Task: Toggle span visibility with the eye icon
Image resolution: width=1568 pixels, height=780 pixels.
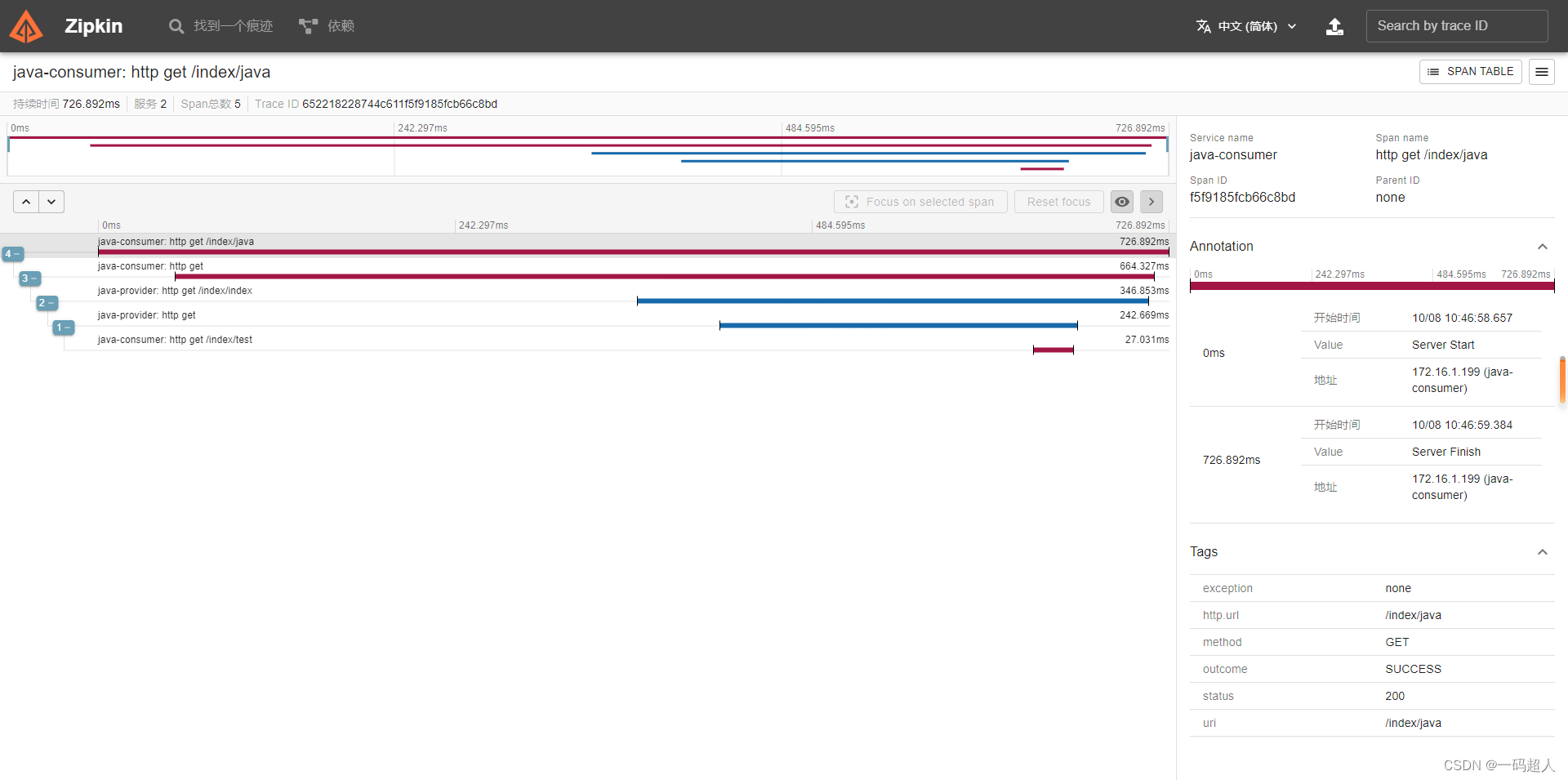Action: point(1121,201)
